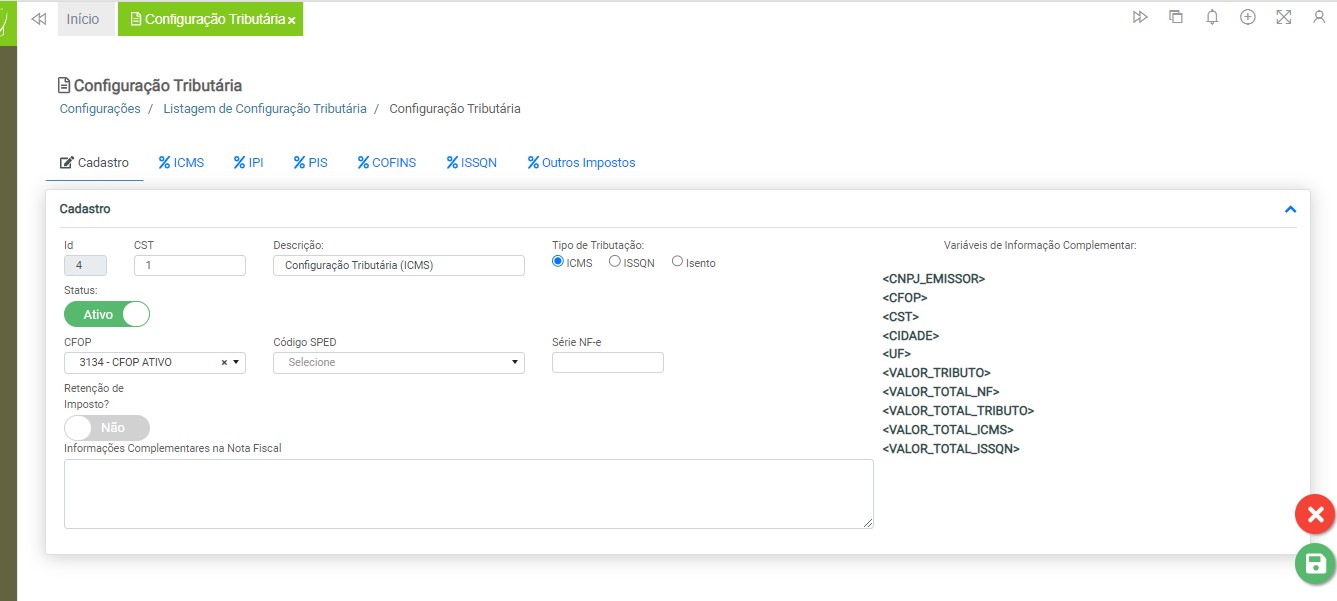Collapse the Cadastro panel chevron
Screen dimensions: 1337x601
1290,210
